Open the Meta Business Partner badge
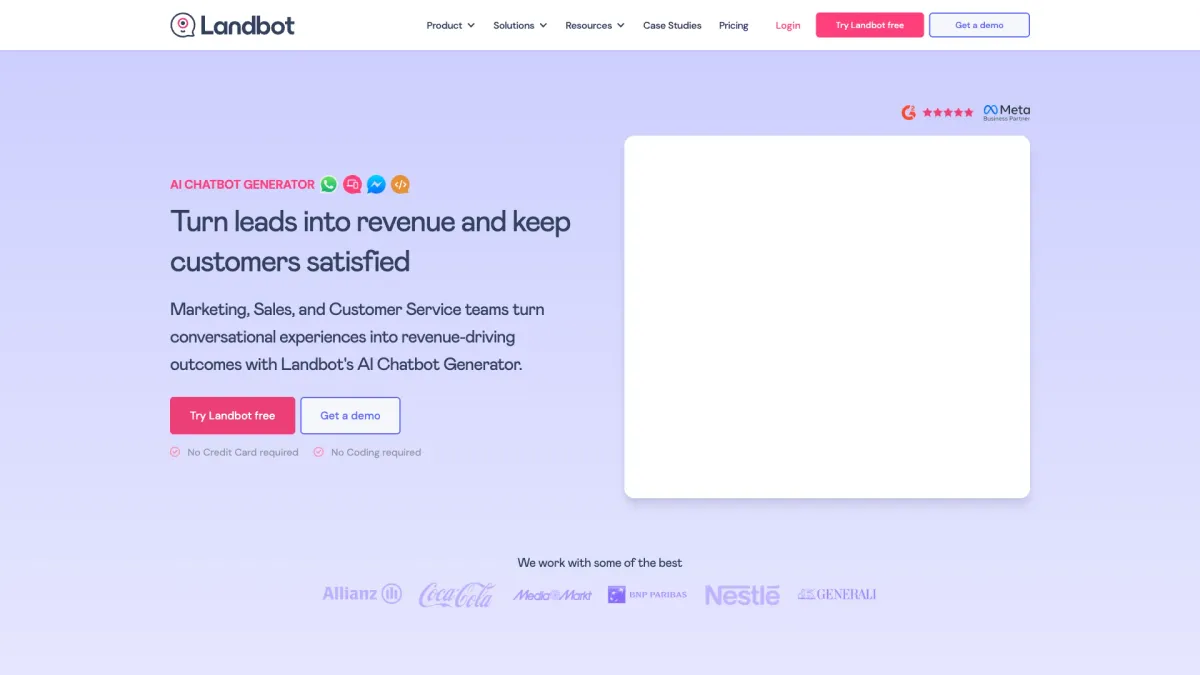This screenshot has height=675, width=1200. 1006,112
